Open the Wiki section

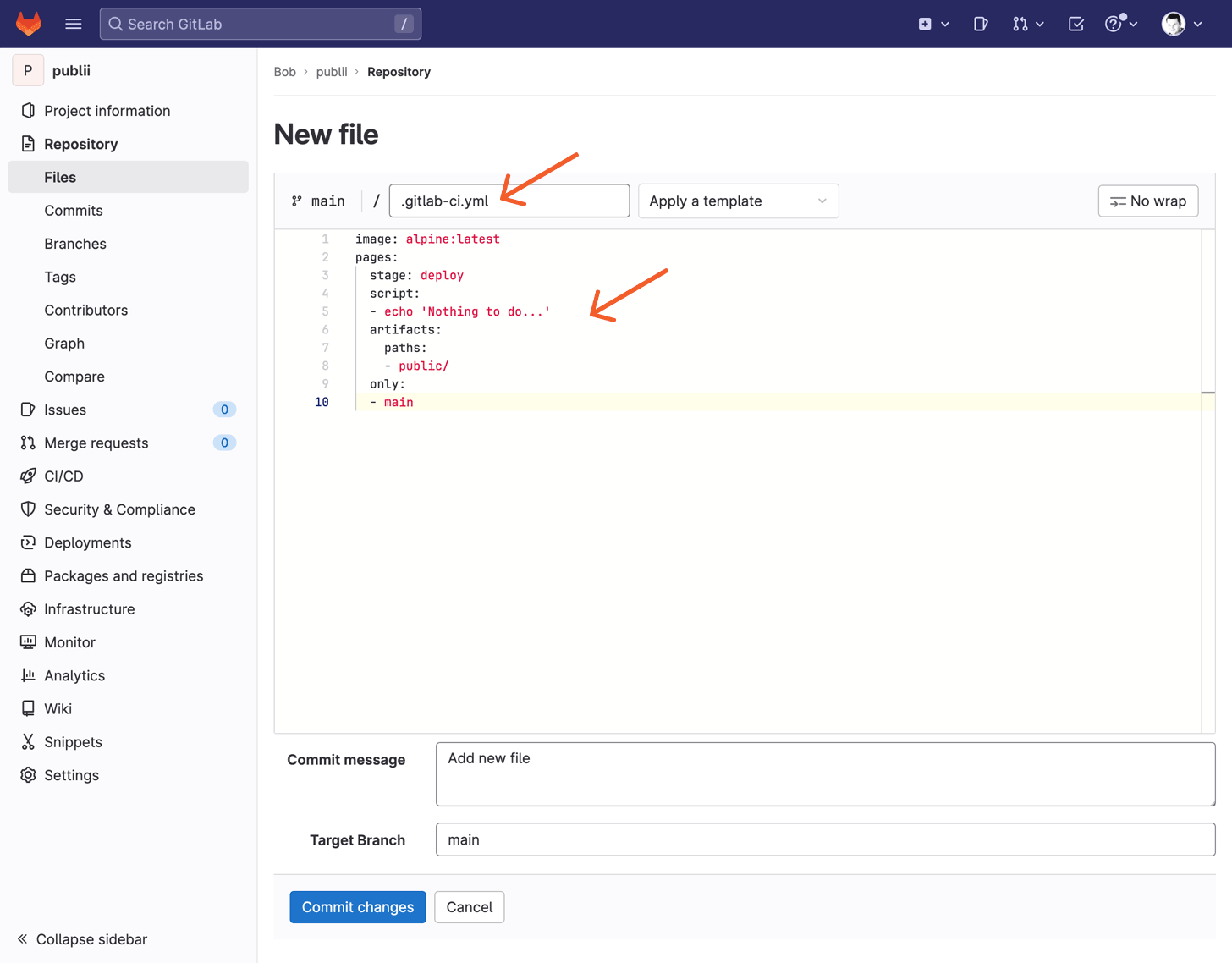pyautogui.click(x=57, y=708)
